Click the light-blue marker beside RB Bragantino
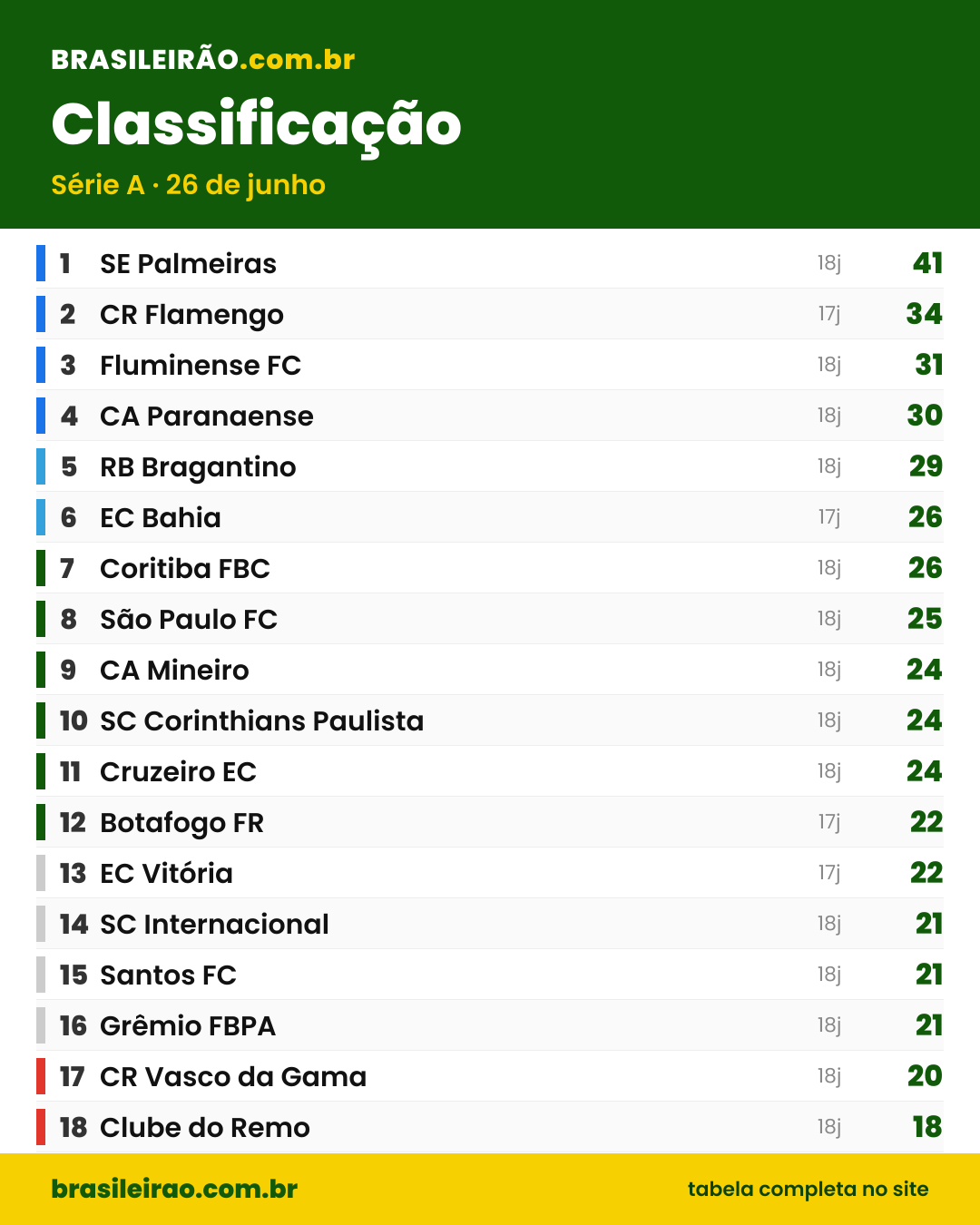The width and height of the screenshot is (980, 1225). [x=41, y=466]
